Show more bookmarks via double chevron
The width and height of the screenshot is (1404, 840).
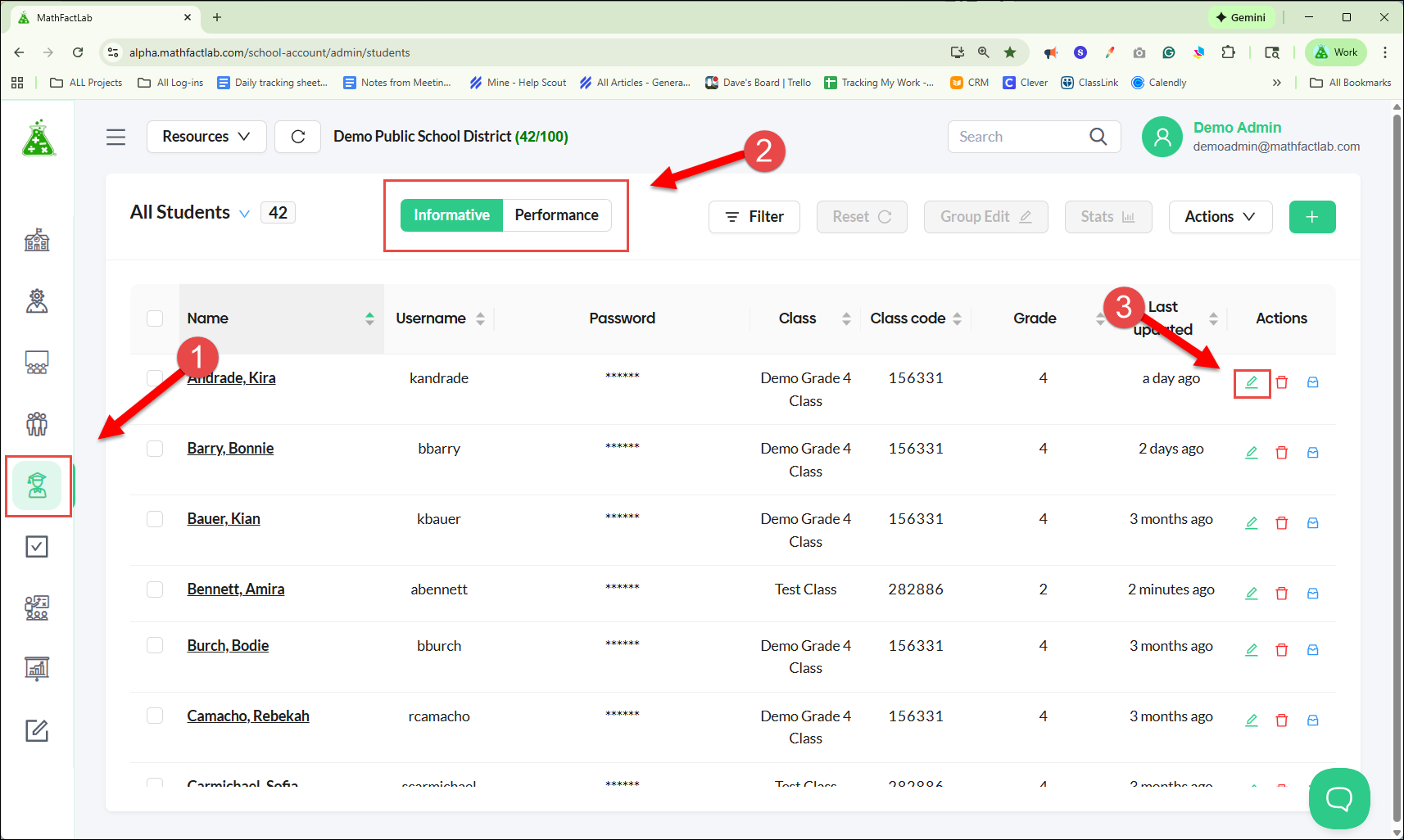pyautogui.click(x=1276, y=83)
